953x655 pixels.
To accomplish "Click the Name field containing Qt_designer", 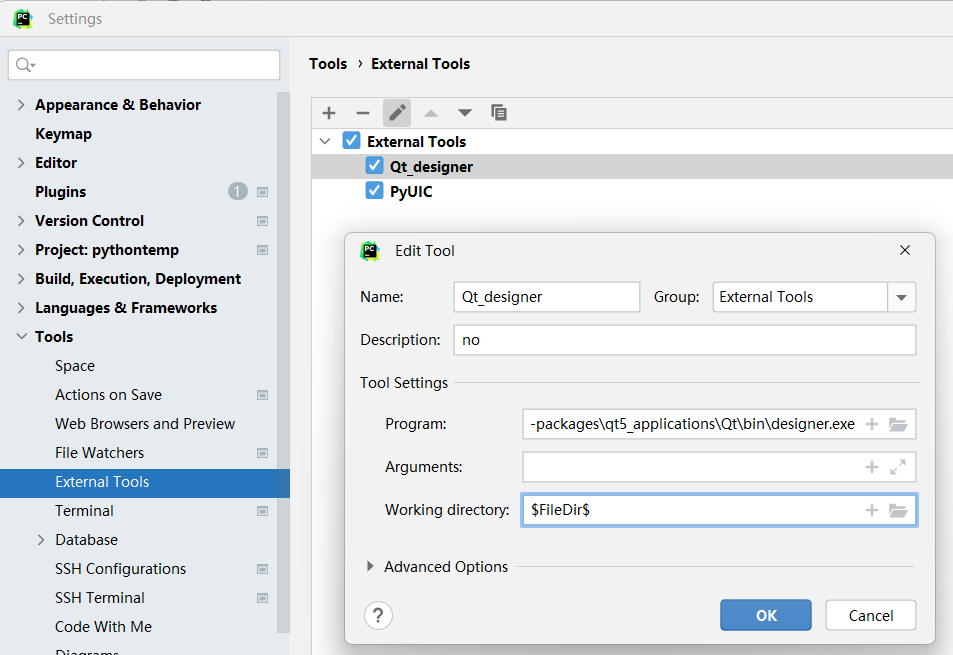I will [x=546, y=297].
